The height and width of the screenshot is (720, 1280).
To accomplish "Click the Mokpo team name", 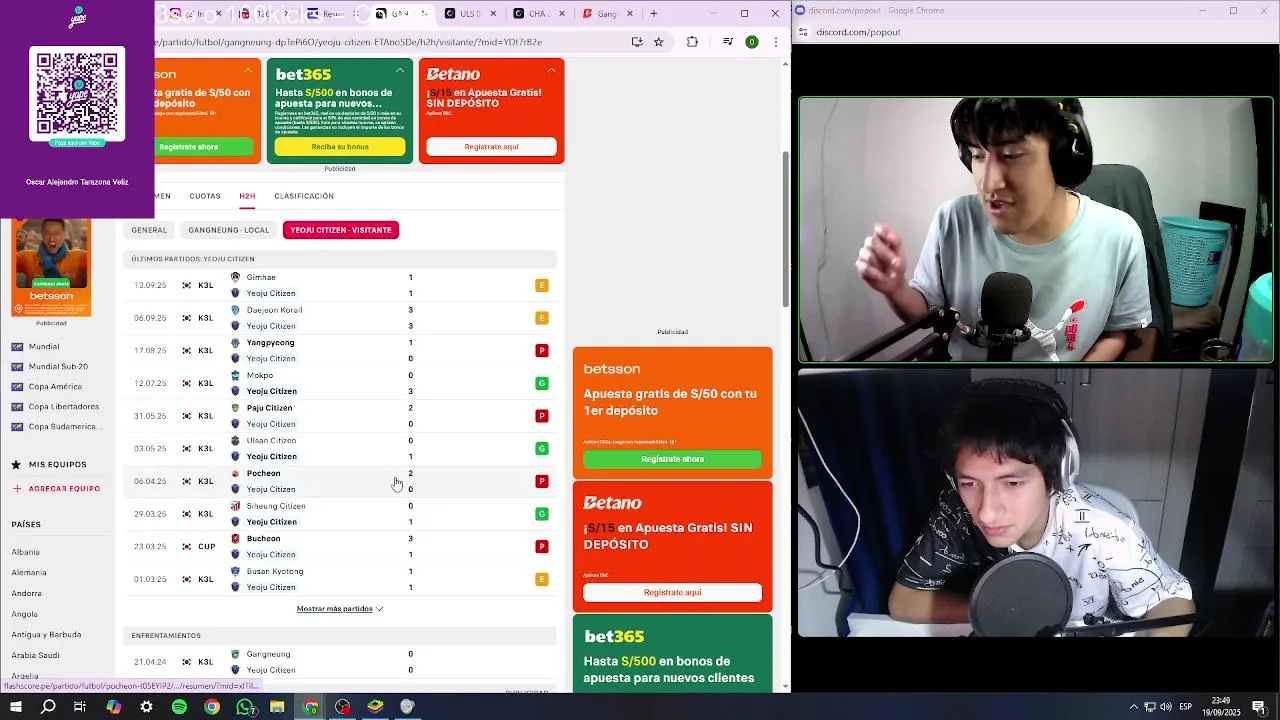I will 259,375.
